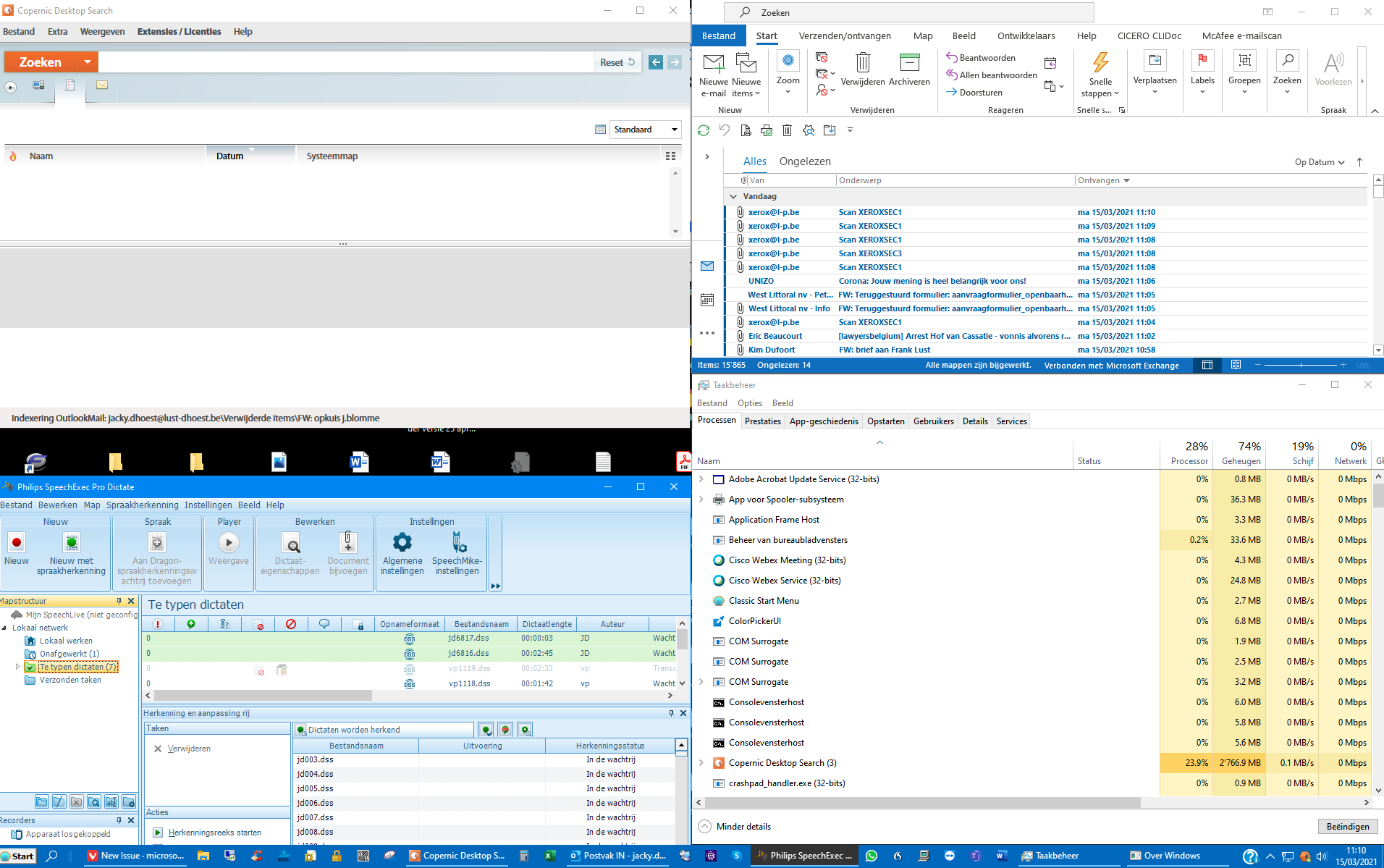Expand Adobe Acrobat Update Service in Taakbeheer
The image size is (1384, 868).
[701, 479]
